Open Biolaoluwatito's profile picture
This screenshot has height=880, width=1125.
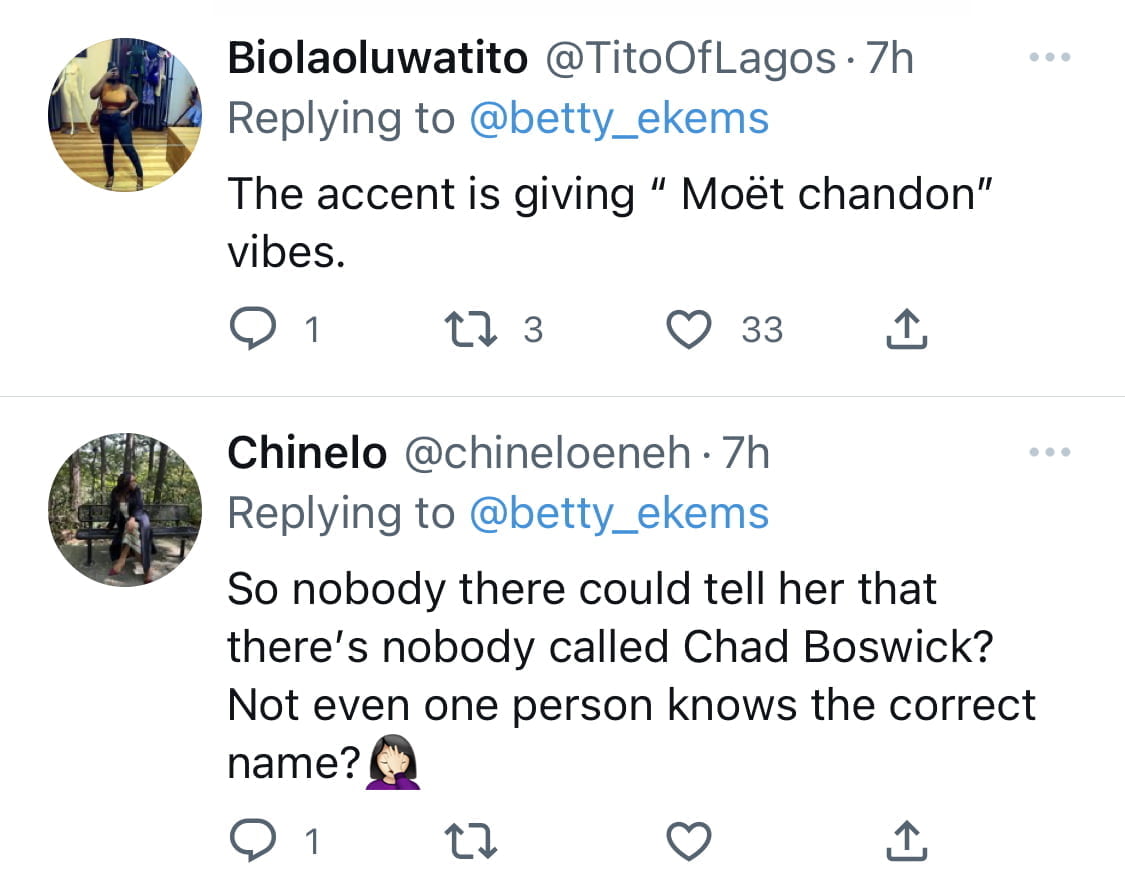pos(125,115)
